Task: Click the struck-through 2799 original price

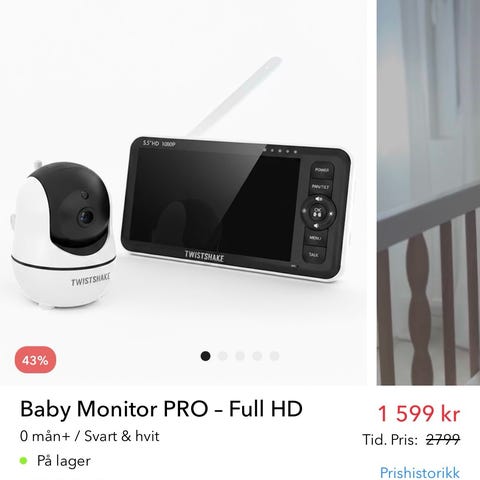Action: click(x=443, y=440)
